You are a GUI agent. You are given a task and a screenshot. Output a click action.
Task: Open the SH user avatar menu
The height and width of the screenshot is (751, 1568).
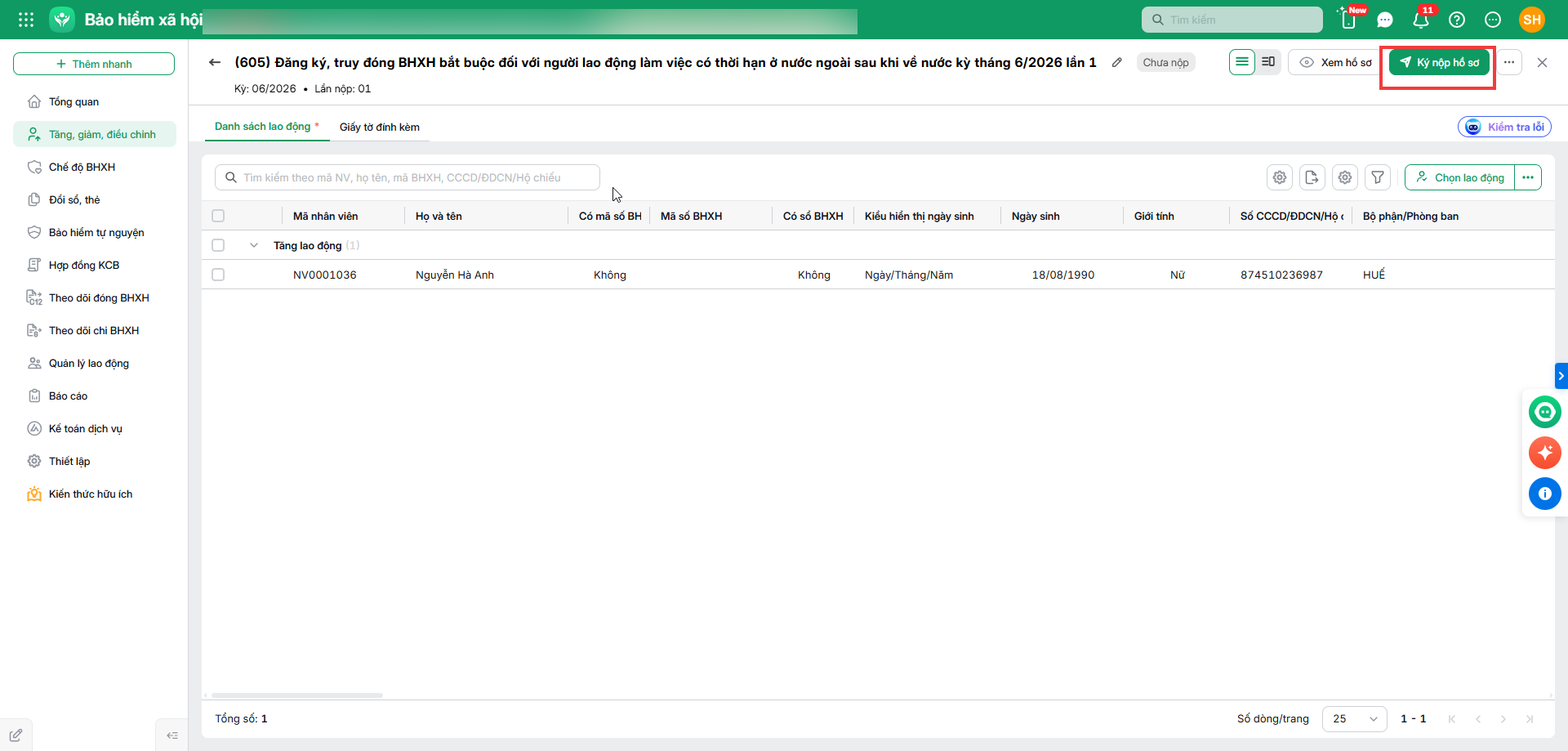point(1532,20)
